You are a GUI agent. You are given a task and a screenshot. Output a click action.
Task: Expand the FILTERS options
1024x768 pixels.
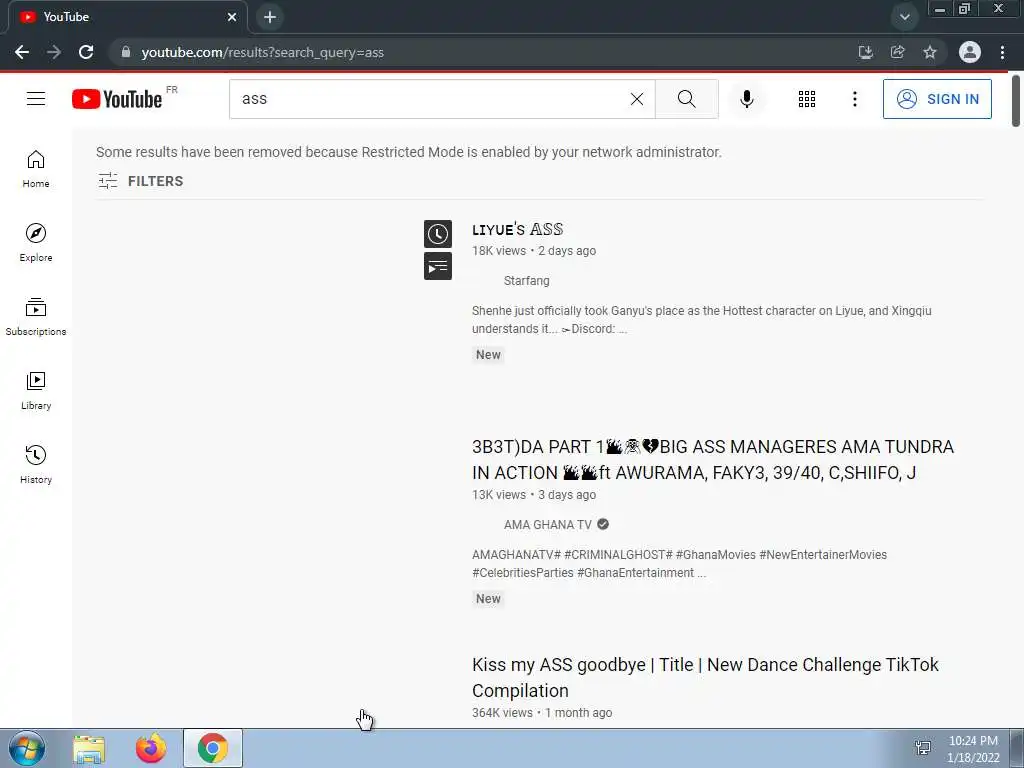(140, 181)
